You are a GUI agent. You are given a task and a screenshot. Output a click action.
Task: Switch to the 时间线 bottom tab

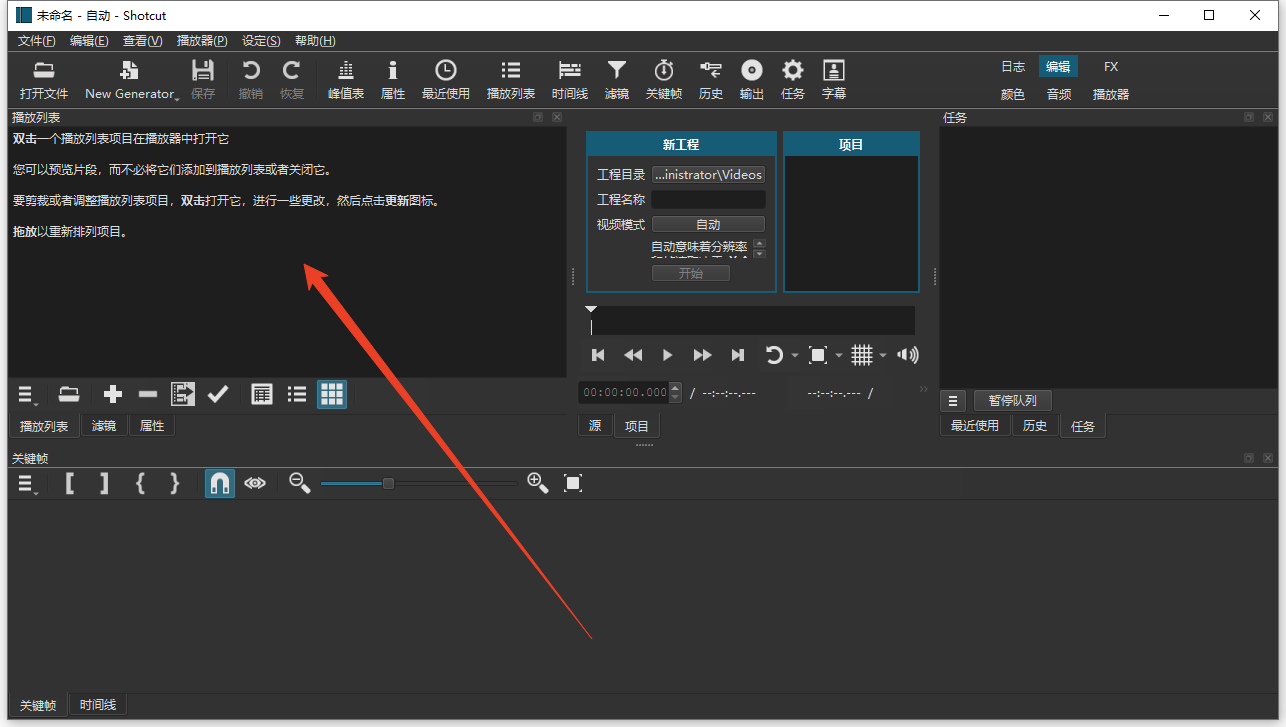point(98,705)
